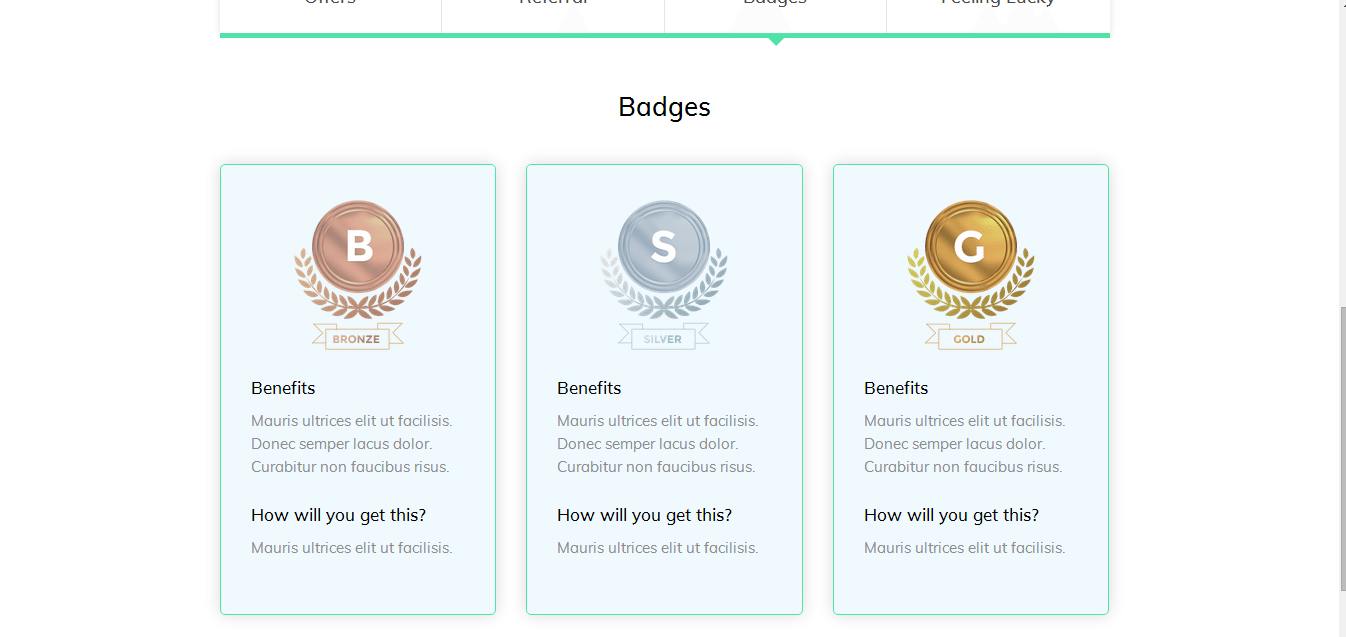Click the Bronze medal badge icon

[358, 275]
